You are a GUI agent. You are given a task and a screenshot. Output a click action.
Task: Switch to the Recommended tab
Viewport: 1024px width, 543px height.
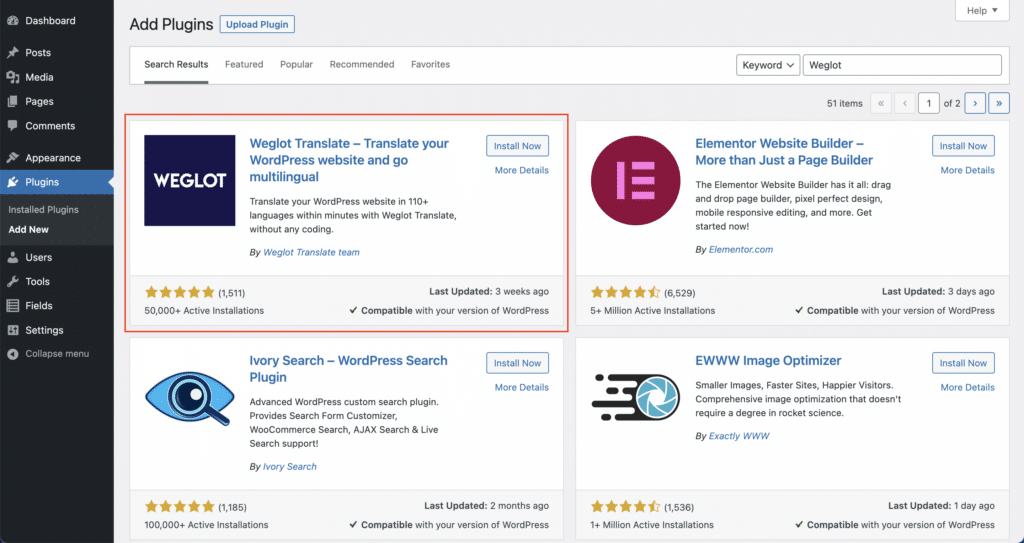pos(362,65)
